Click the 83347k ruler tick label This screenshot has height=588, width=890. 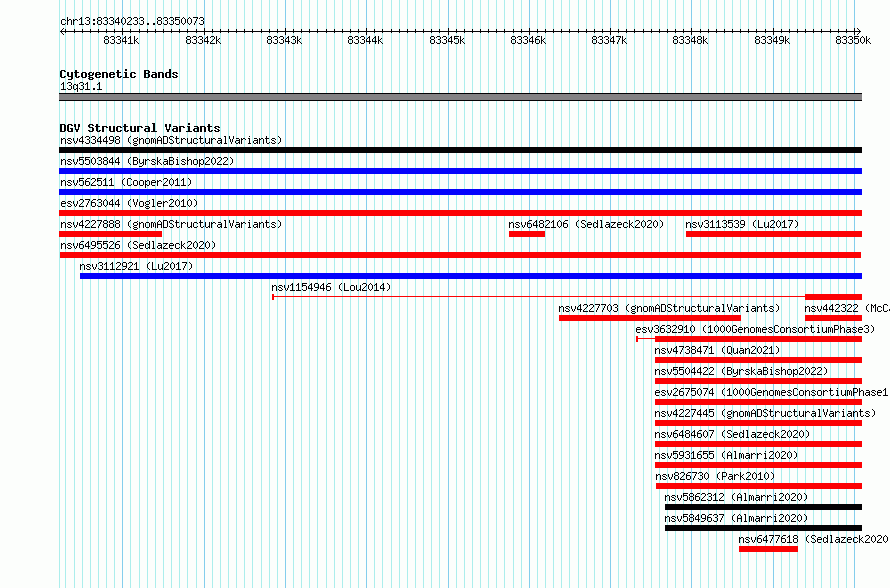click(610, 40)
